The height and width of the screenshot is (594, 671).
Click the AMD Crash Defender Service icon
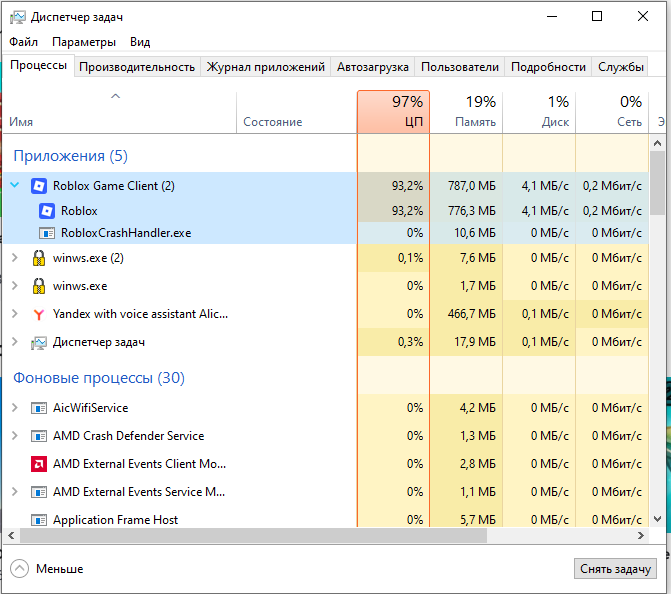coord(39,436)
